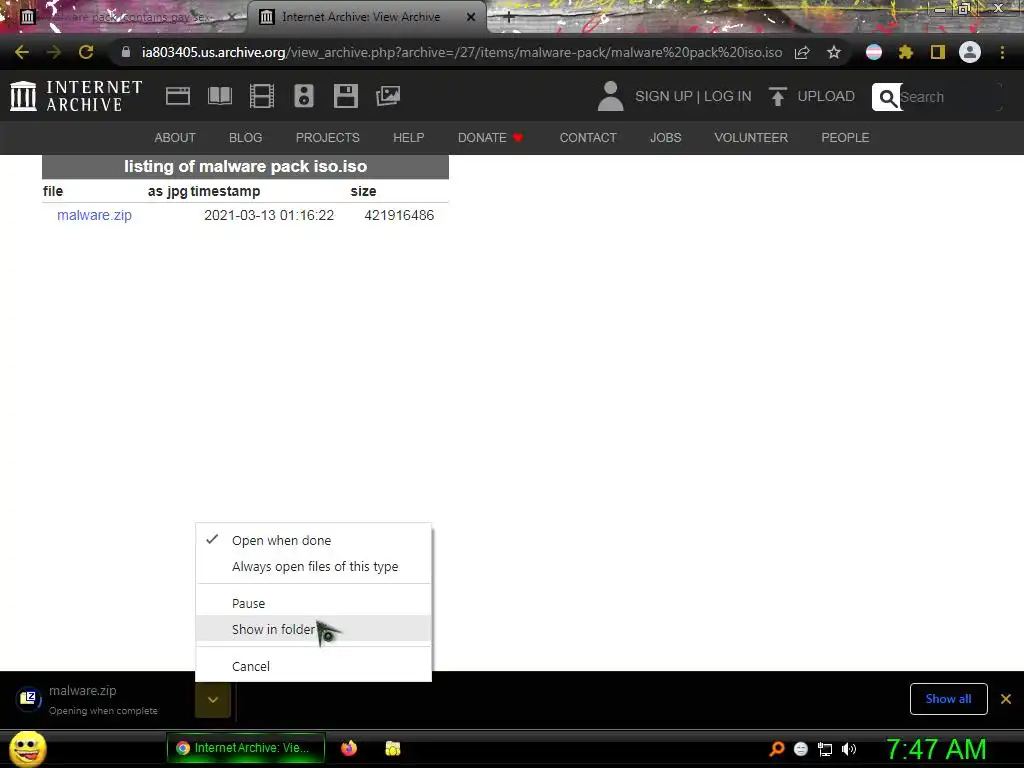The width and height of the screenshot is (1024, 768).
Task: Click the upload arrow icon
Action: click(777, 96)
